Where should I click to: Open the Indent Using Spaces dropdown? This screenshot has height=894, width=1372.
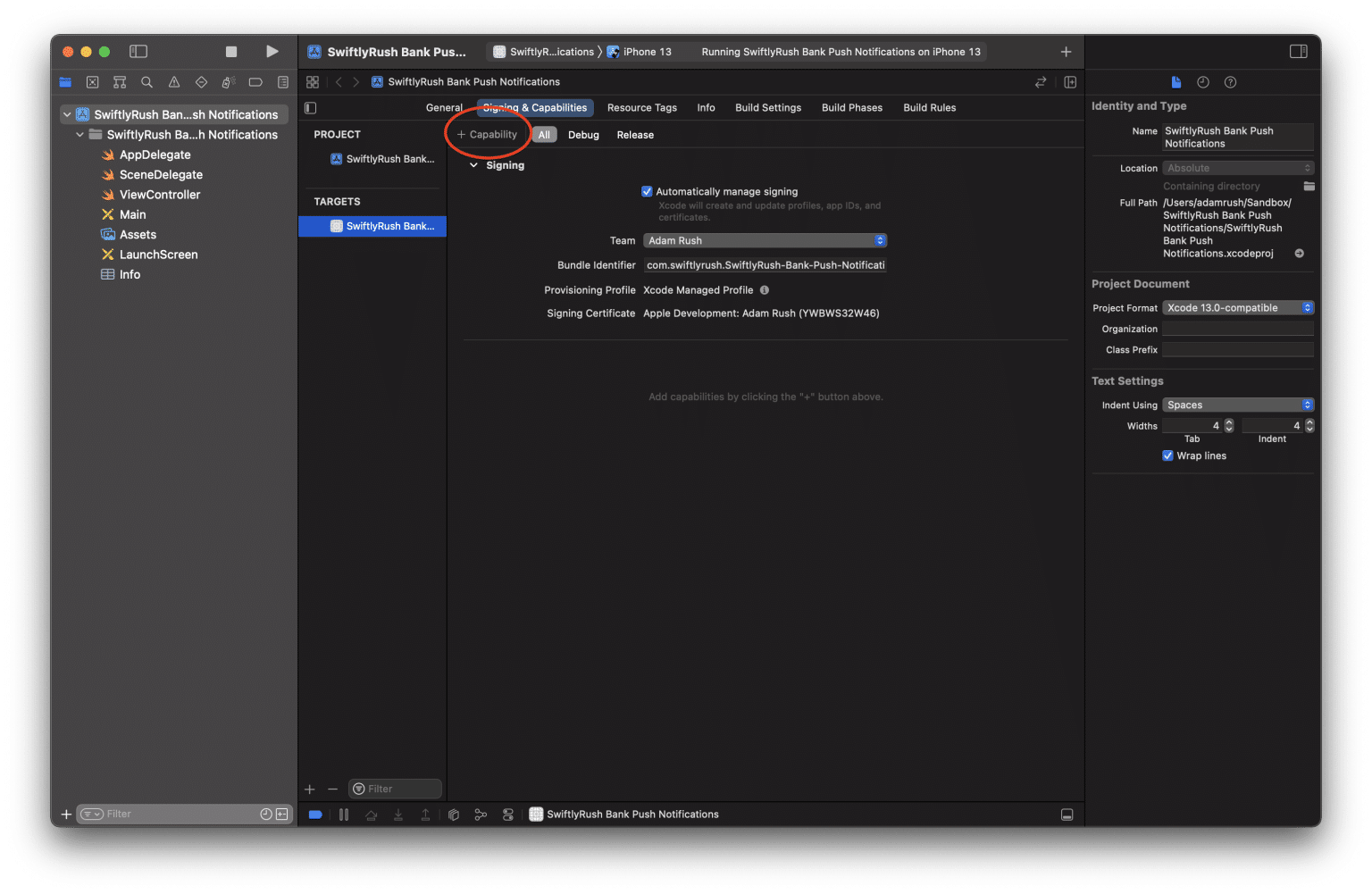pyautogui.click(x=1238, y=405)
